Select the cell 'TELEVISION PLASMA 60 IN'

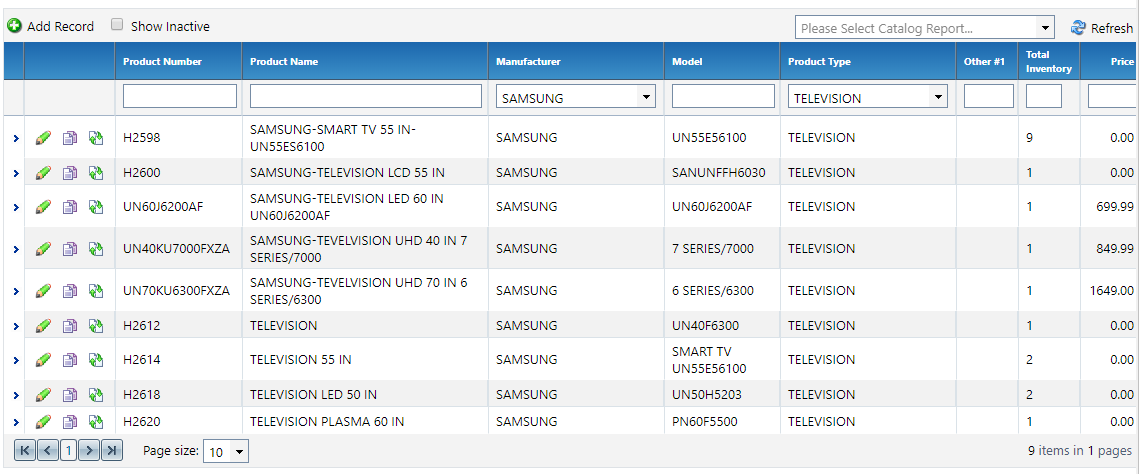click(327, 421)
